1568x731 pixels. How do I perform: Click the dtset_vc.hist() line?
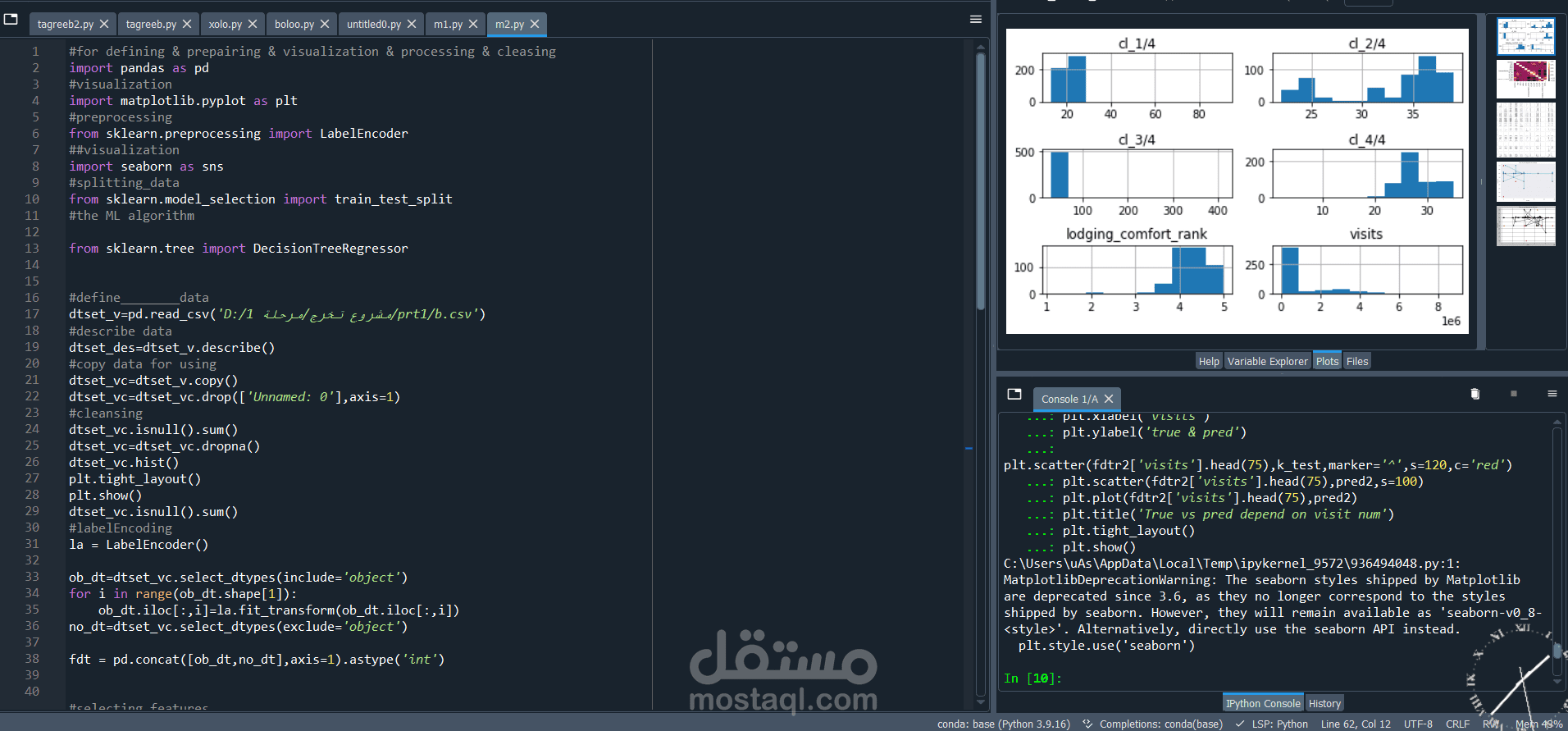pos(124,463)
